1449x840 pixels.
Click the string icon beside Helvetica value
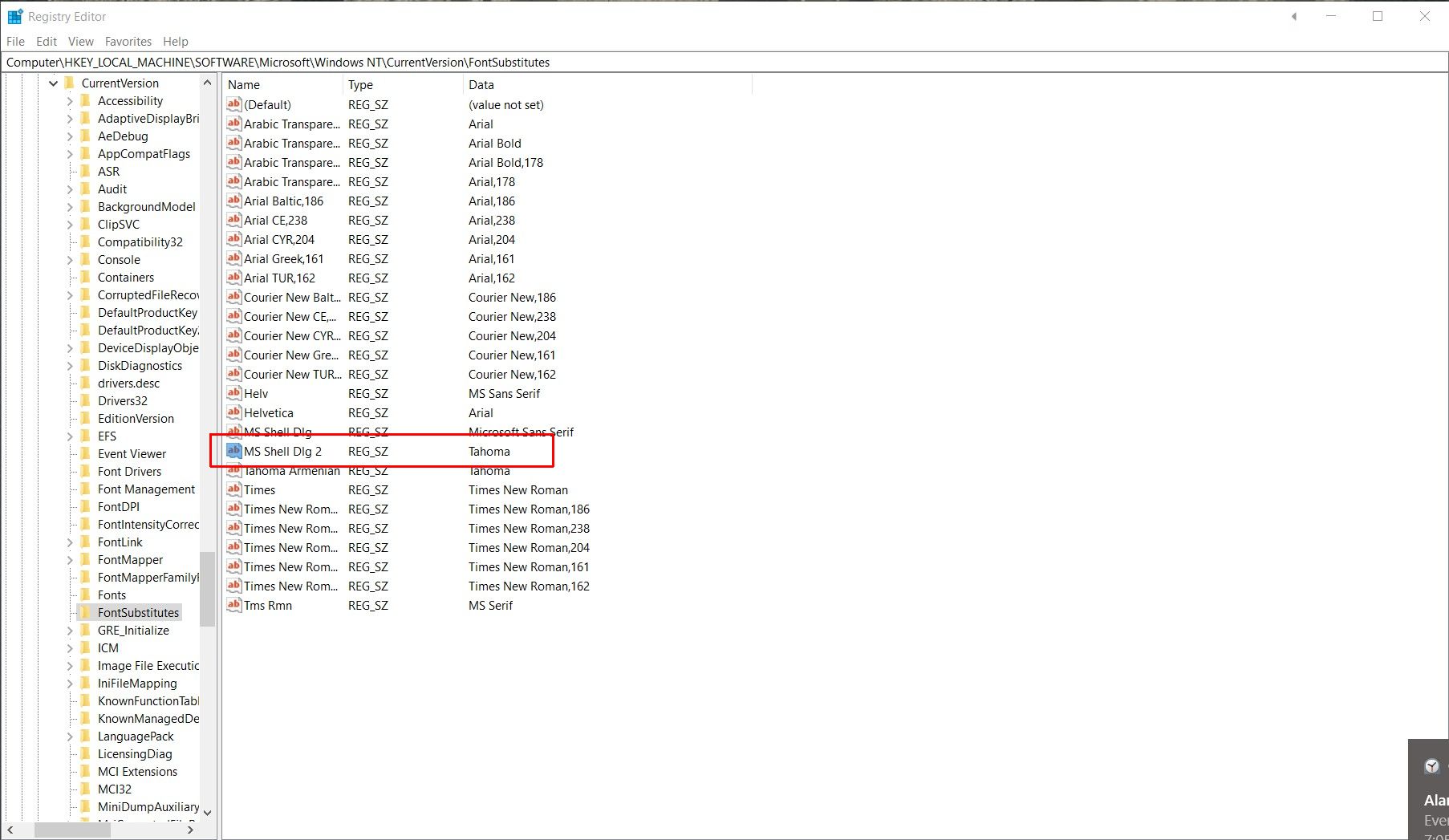(x=233, y=412)
